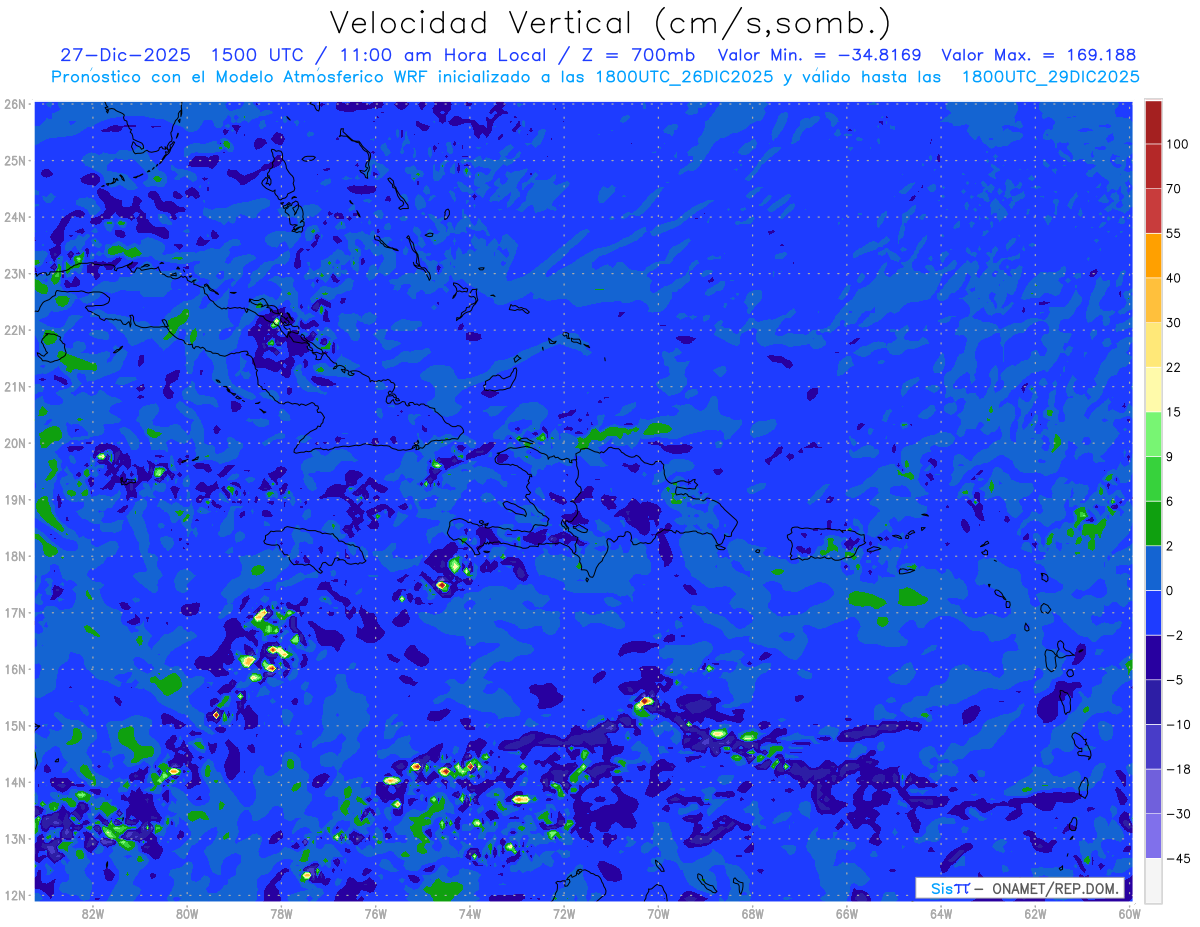
Task: Click the "76W" longitude label
Action: click(375, 914)
